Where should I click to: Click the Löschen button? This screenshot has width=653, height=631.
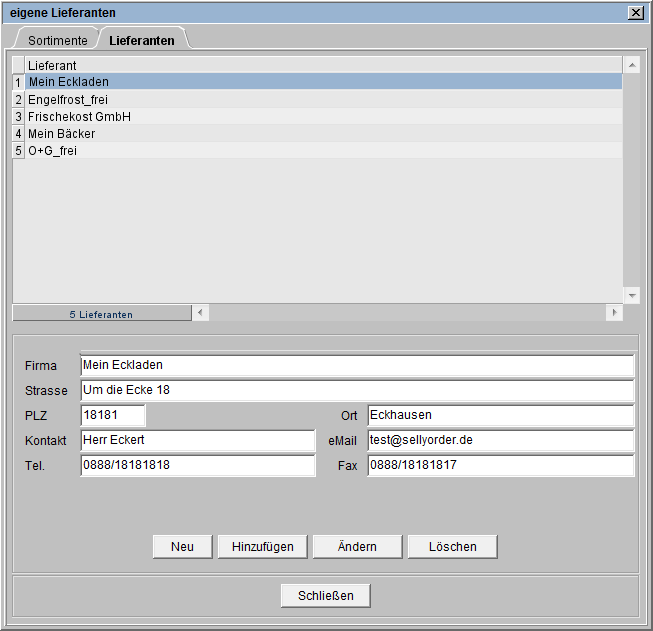pyautogui.click(x=452, y=546)
